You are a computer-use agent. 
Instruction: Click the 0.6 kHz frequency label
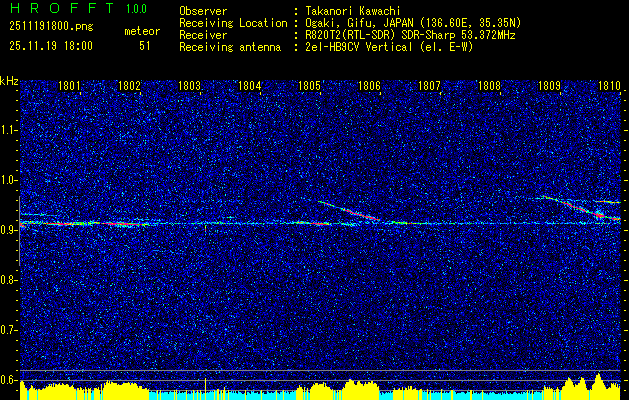pos(9,380)
